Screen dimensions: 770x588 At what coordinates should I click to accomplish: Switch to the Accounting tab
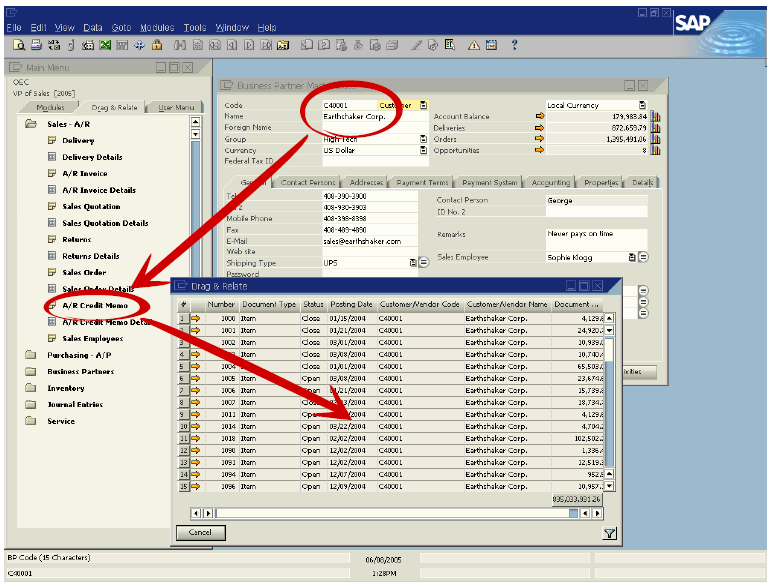point(550,182)
